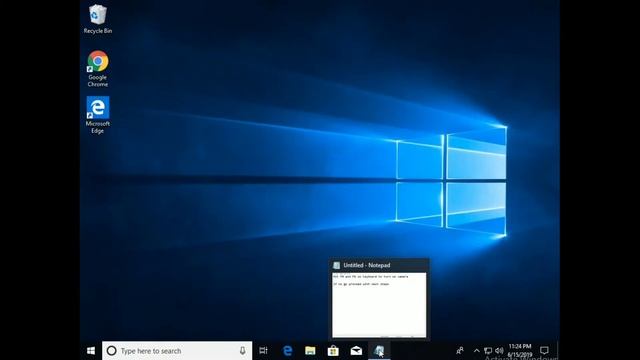
Task: Select the Google Chrome desktop shortcut
Action: tap(98, 69)
